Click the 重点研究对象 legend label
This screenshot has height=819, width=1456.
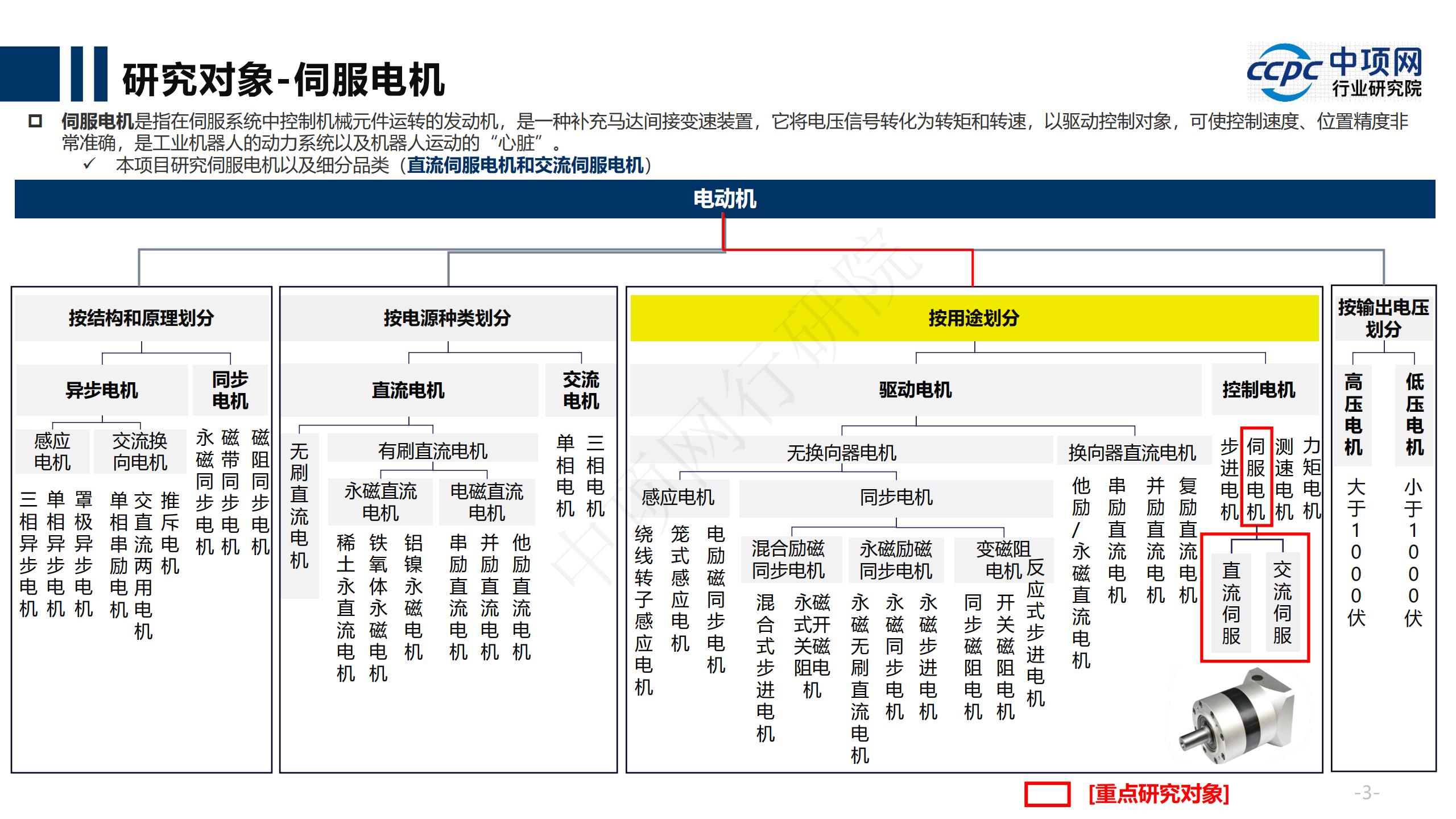tap(1159, 794)
